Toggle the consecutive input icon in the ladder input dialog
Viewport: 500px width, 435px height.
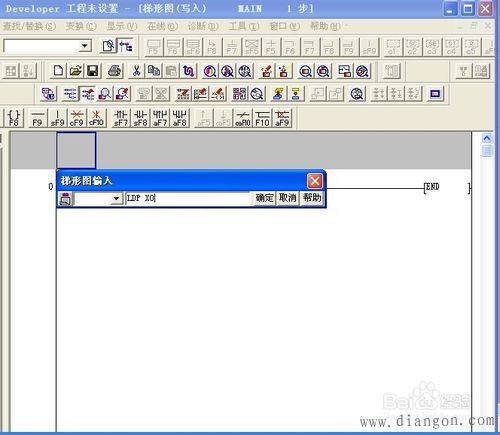point(66,199)
